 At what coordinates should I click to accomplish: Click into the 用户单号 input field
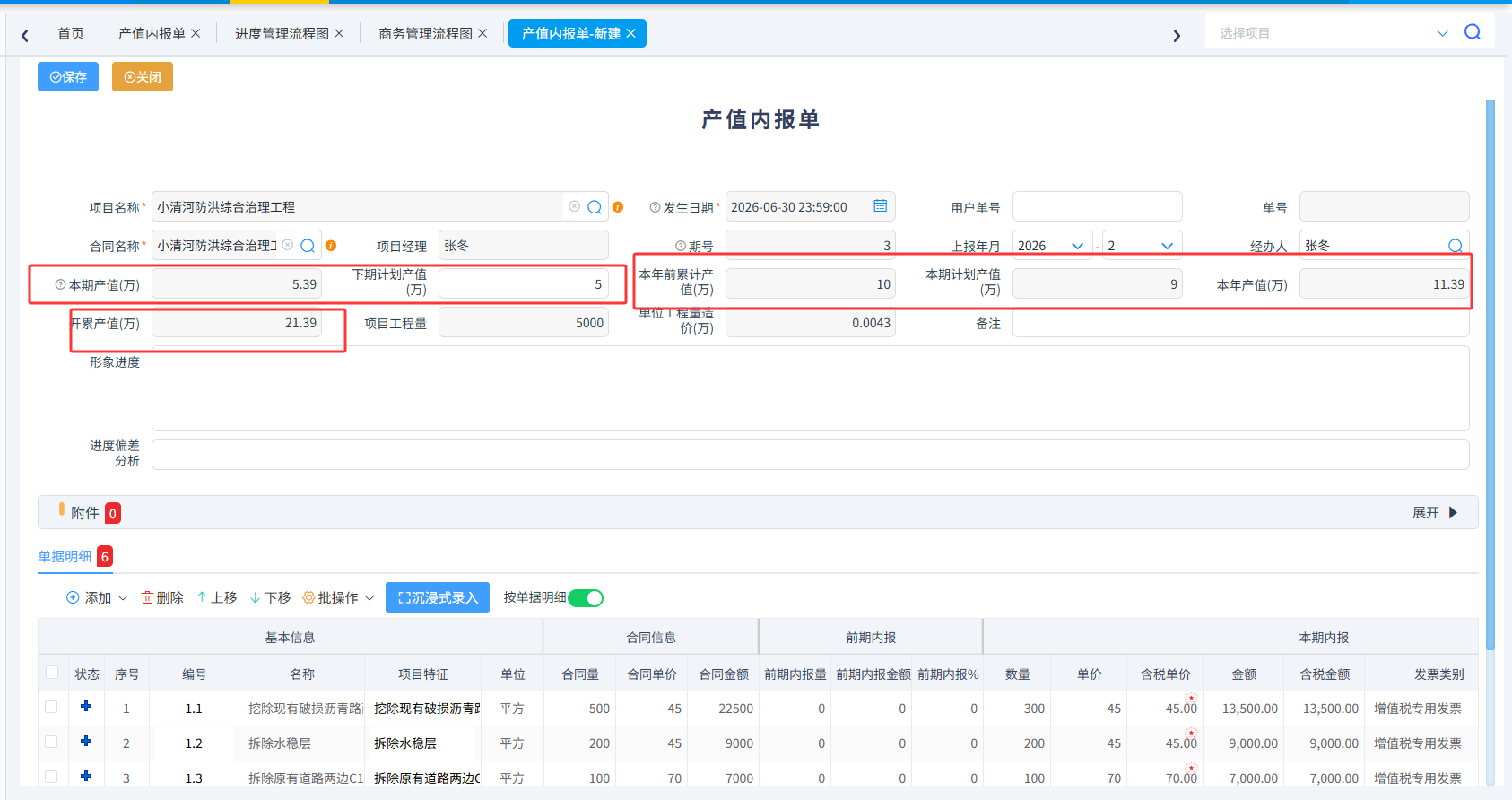[x=1098, y=206]
